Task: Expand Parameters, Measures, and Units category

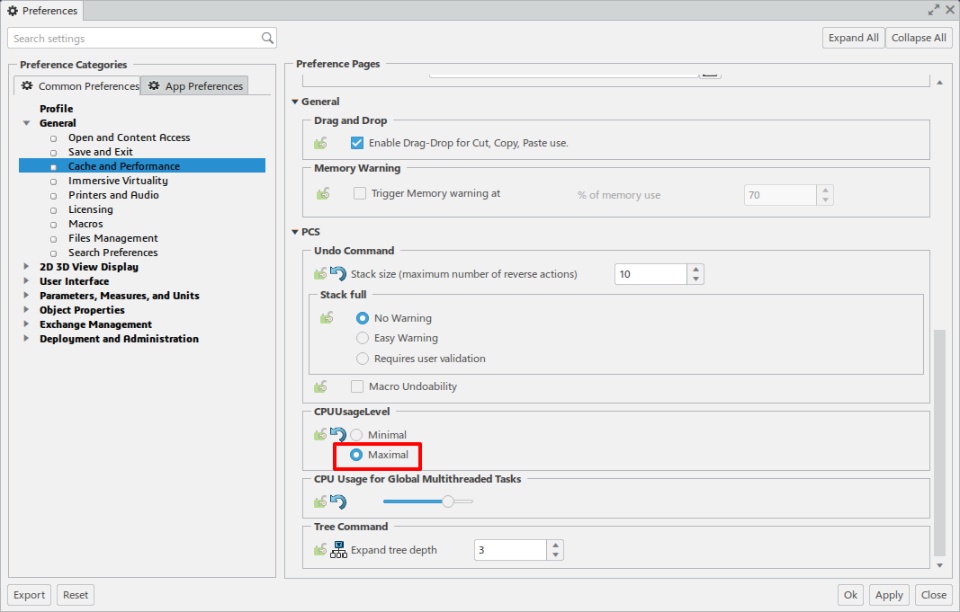Action: (26, 295)
